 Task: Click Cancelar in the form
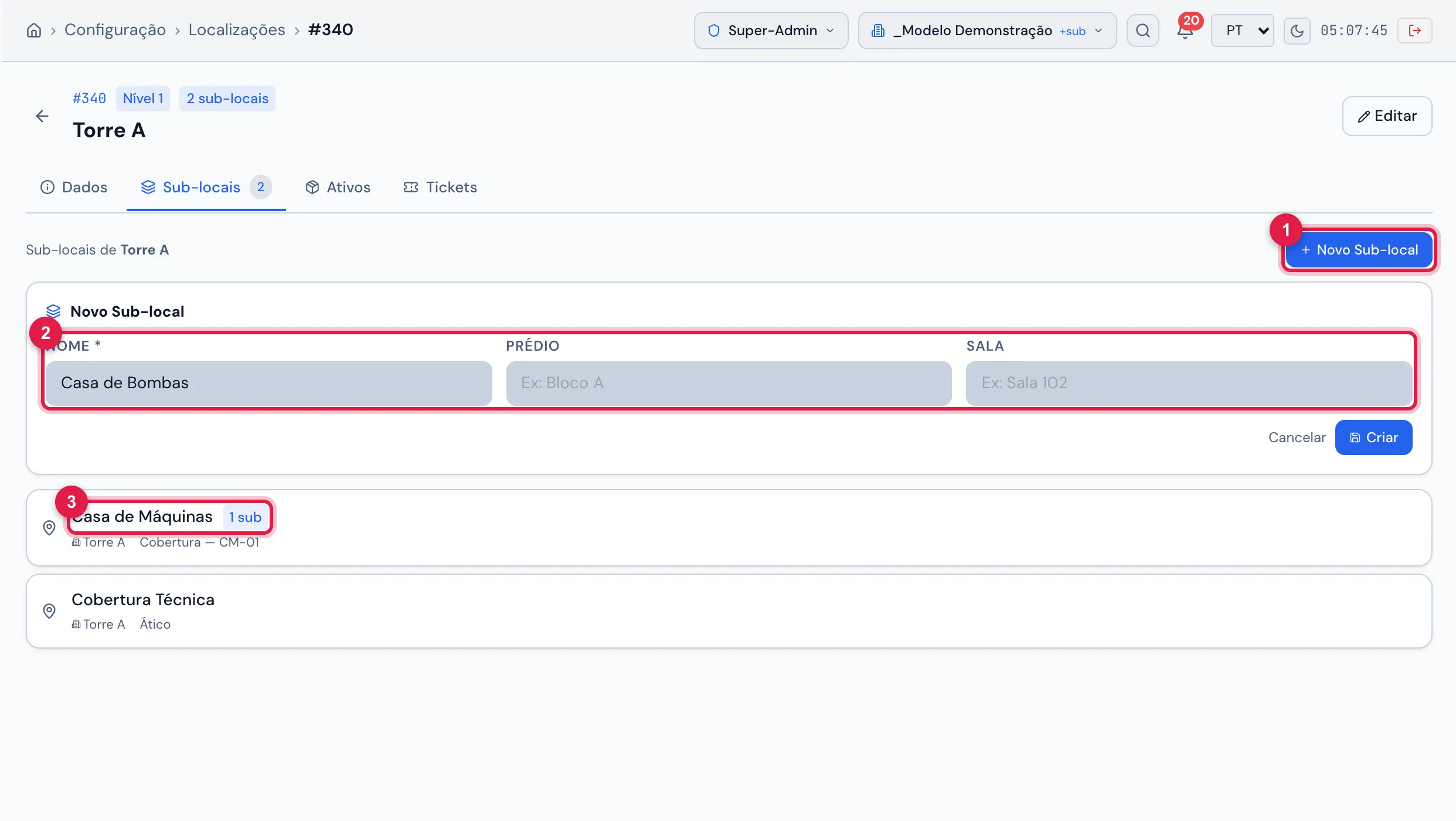(x=1297, y=437)
